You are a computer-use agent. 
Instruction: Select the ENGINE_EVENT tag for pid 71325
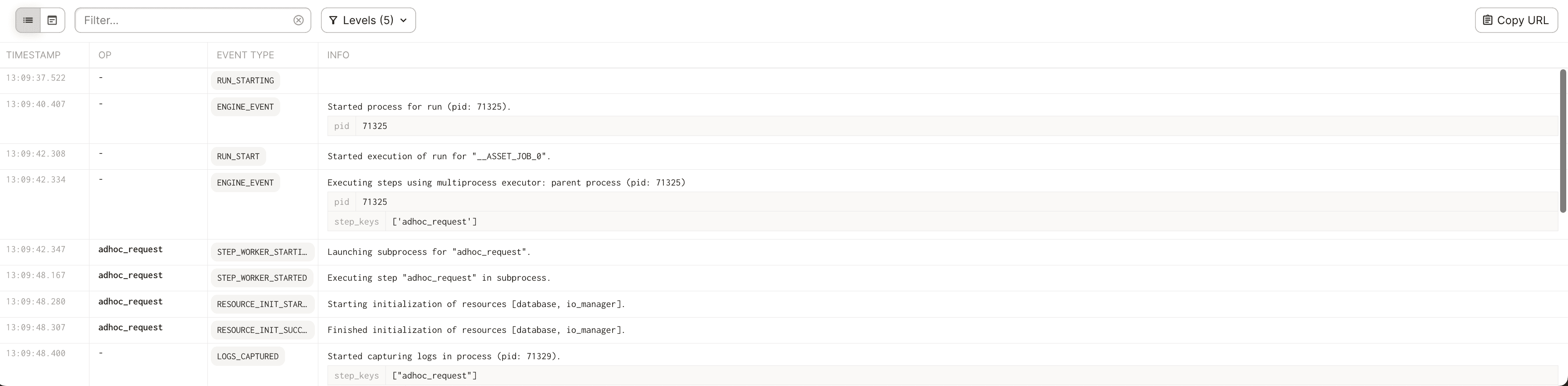(x=245, y=107)
